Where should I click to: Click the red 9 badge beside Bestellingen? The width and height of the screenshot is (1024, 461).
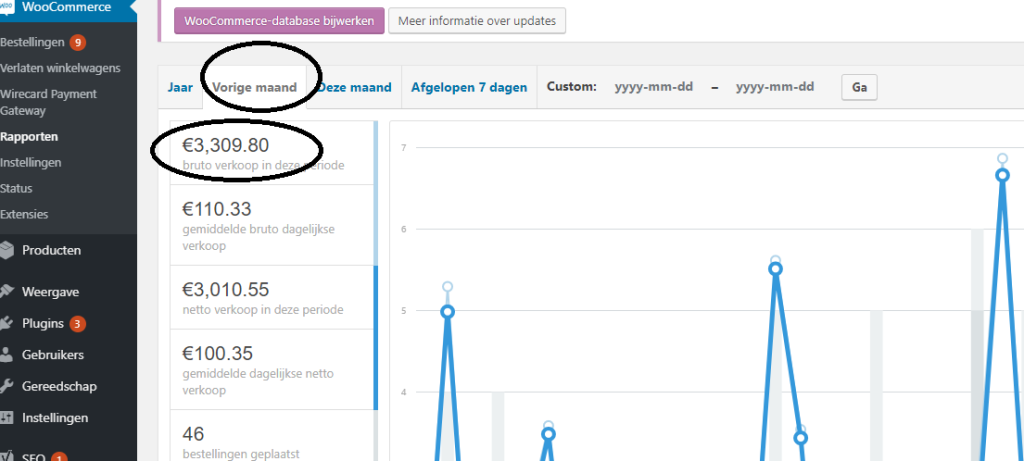78,42
